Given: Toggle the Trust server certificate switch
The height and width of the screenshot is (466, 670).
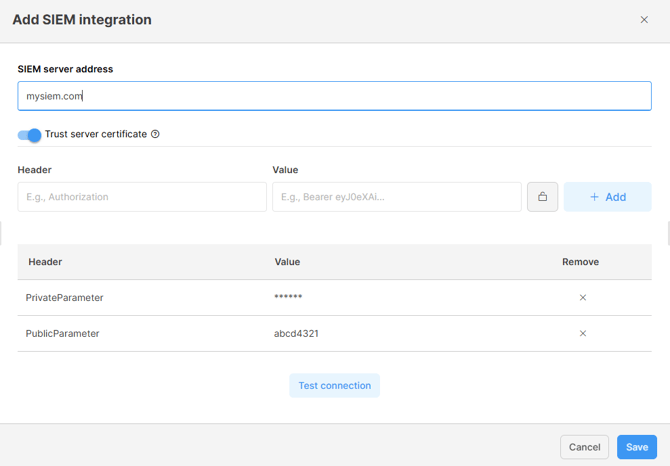Looking at the screenshot, I should point(30,135).
